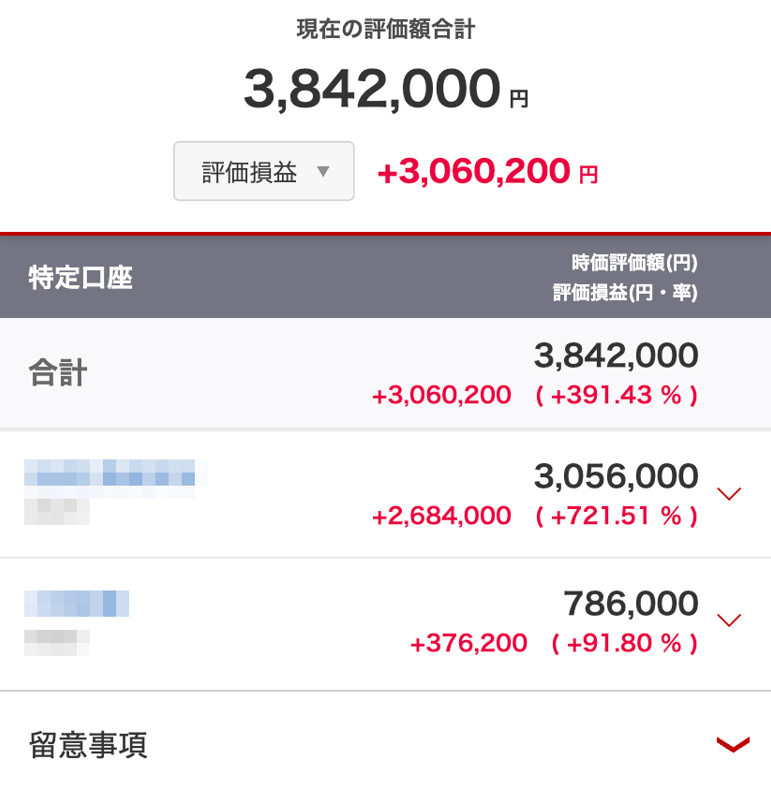771x796 pixels.
Task: Open the 評価損益 dropdown selector
Action: (x=263, y=171)
